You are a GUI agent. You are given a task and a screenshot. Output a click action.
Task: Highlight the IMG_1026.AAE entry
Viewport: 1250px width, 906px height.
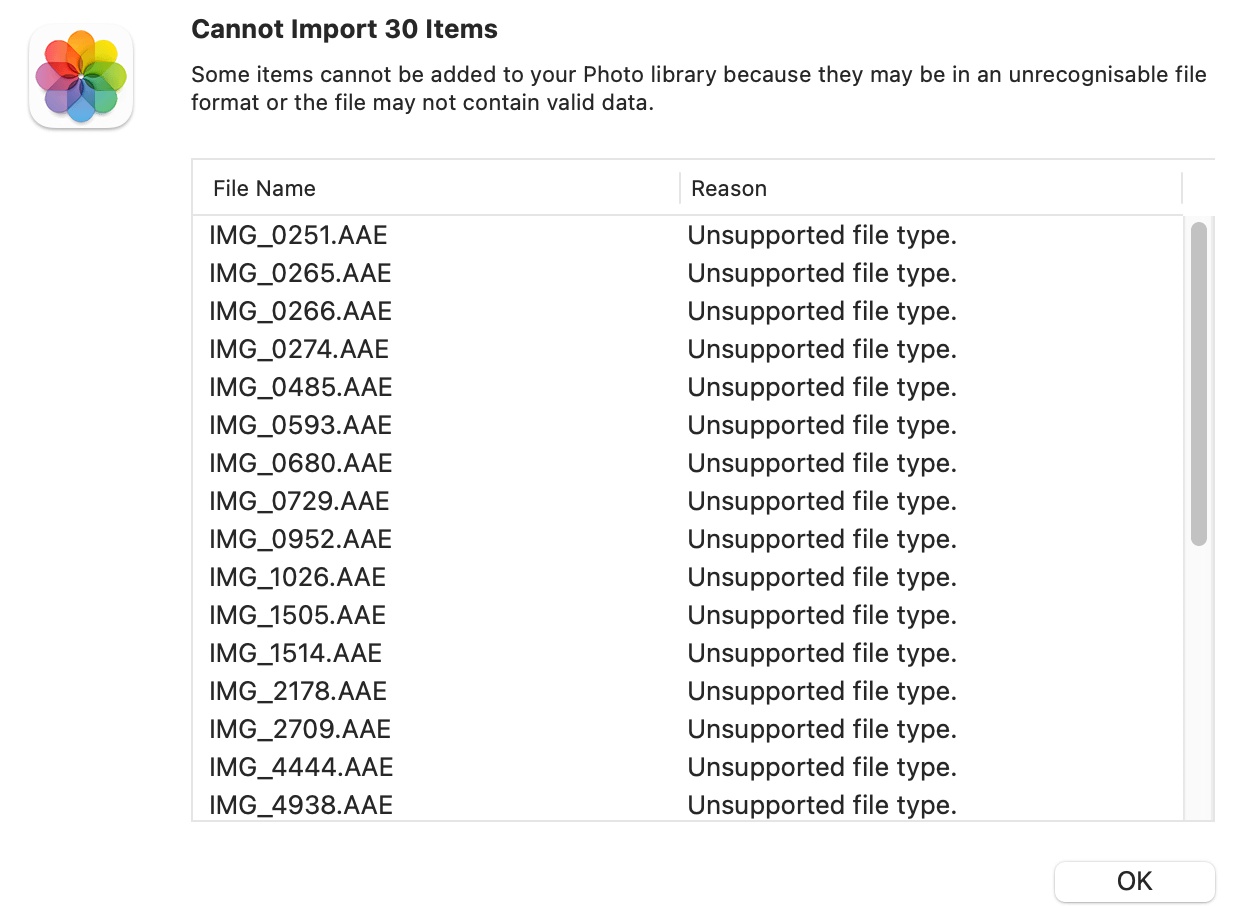click(297, 578)
